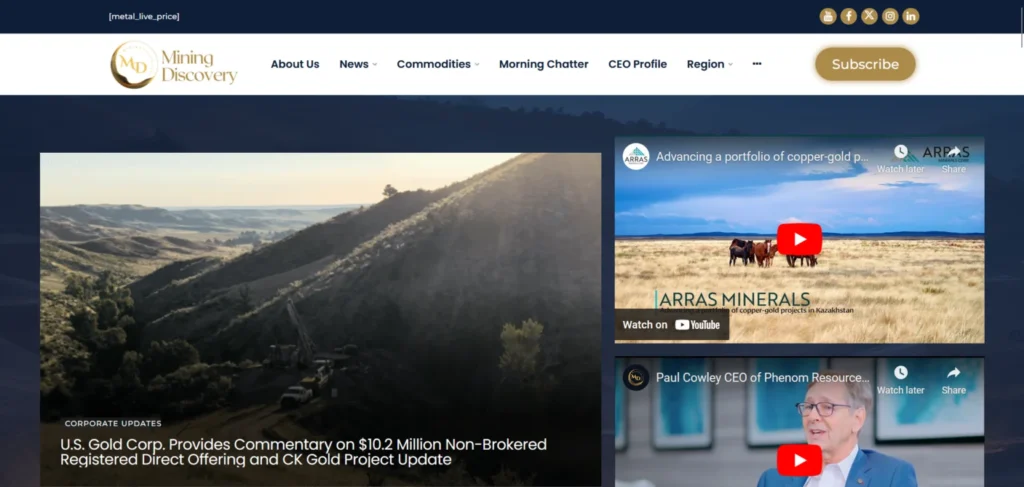Play the Arras Minerals YouTube video
The image size is (1024, 487).
[x=799, y=239]
